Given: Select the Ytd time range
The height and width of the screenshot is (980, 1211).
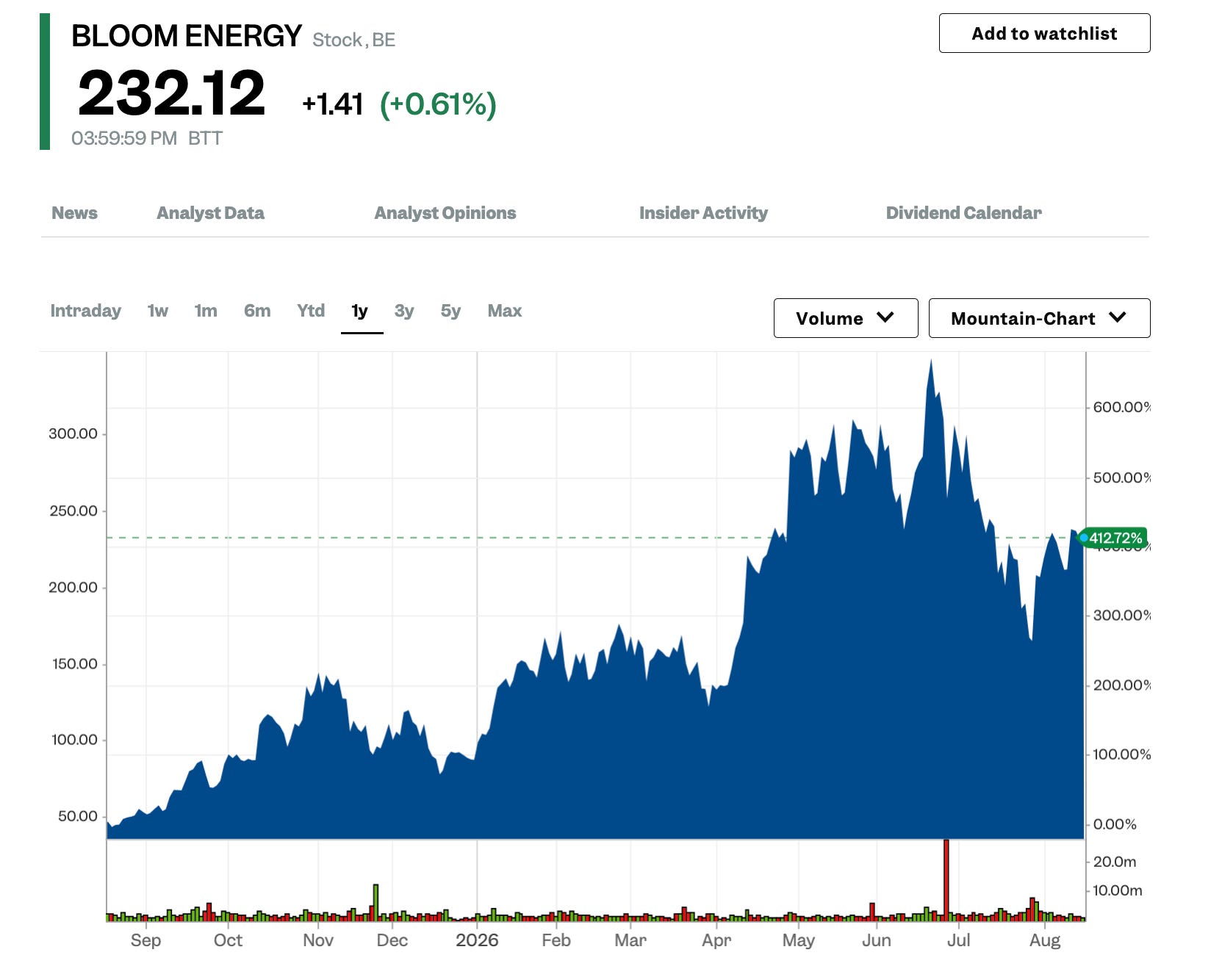Looking at the screenshot, I should pyautogui.click(x=311, y=311).
